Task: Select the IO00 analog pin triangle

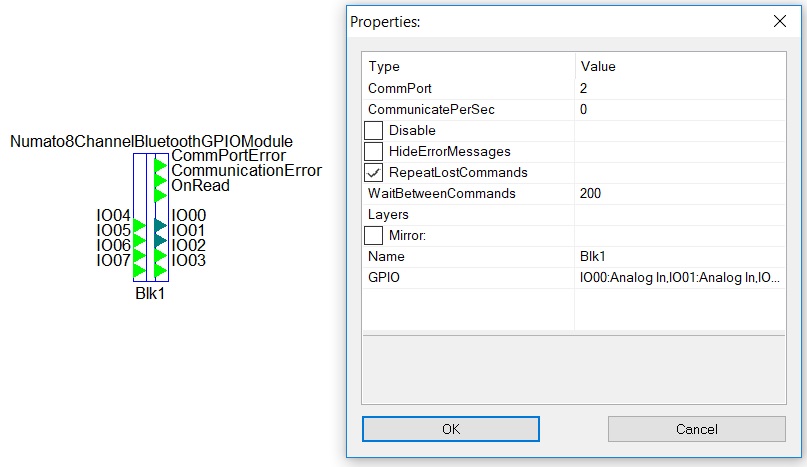Action: [160, 226]
